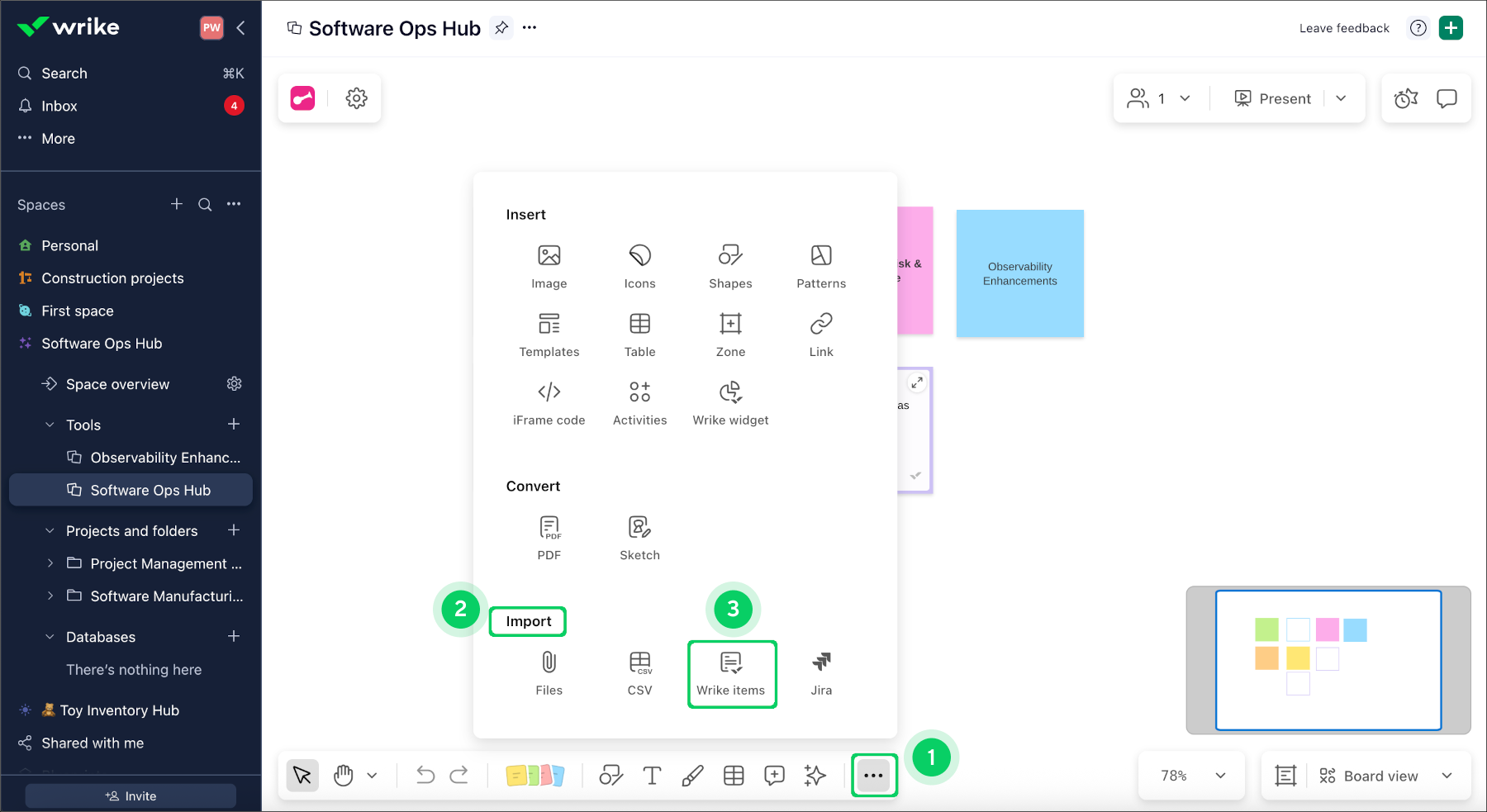Activate the select arrow tool
The image size is (1487, 812).
[302, 776]
